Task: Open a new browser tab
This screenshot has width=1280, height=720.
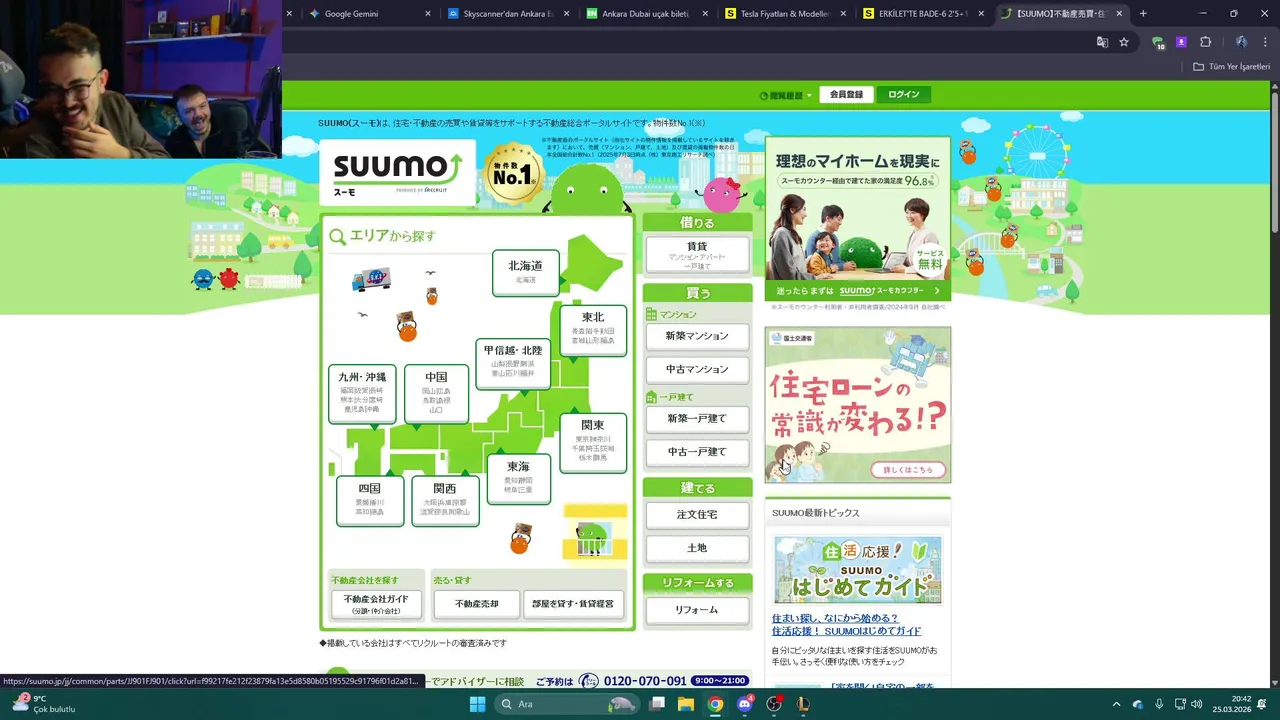Action: 1143,14
